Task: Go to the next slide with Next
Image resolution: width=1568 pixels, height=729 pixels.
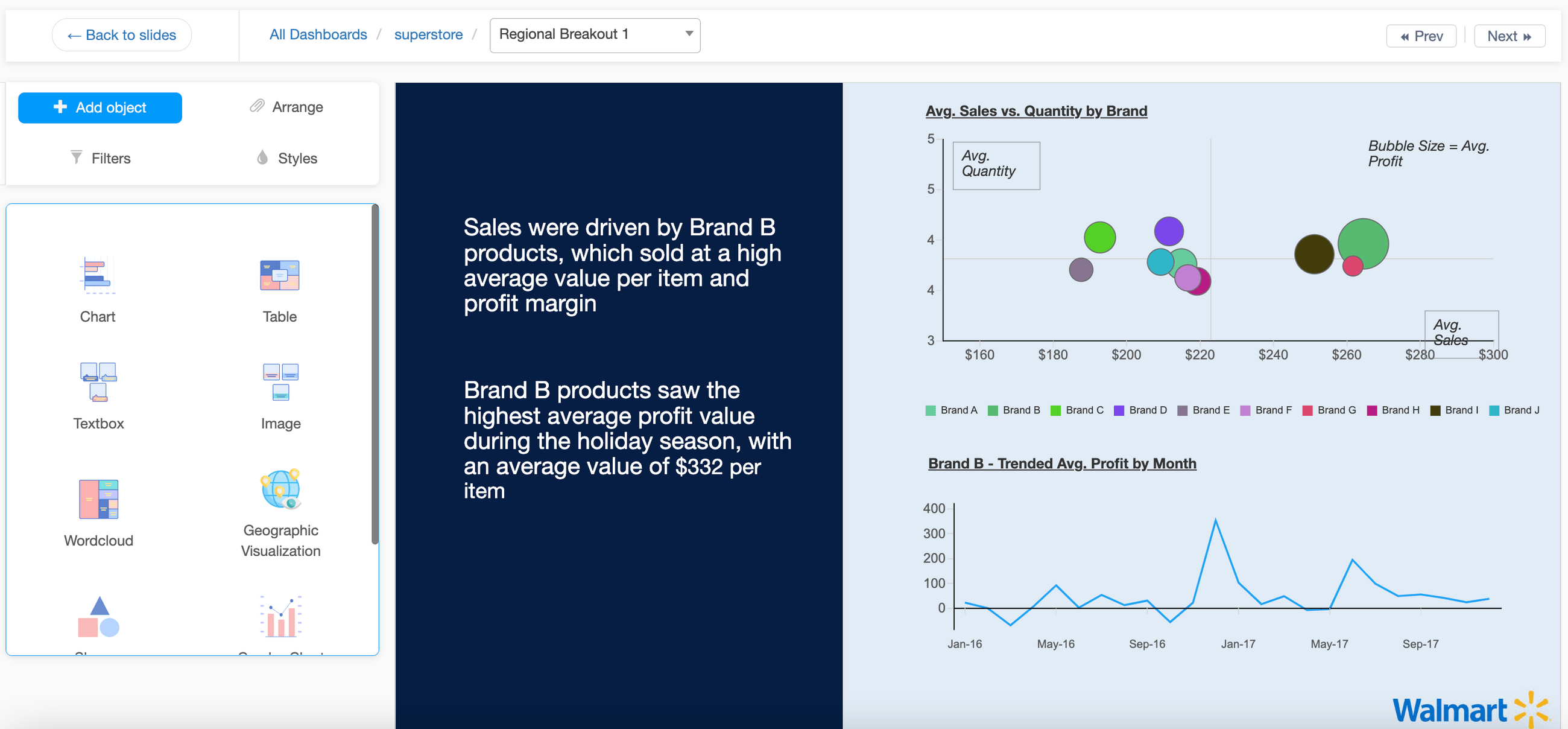Action: coord(1509,36)
